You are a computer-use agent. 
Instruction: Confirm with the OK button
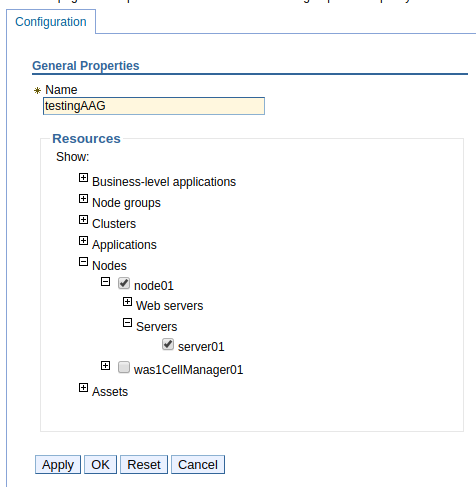coord(100,465)
